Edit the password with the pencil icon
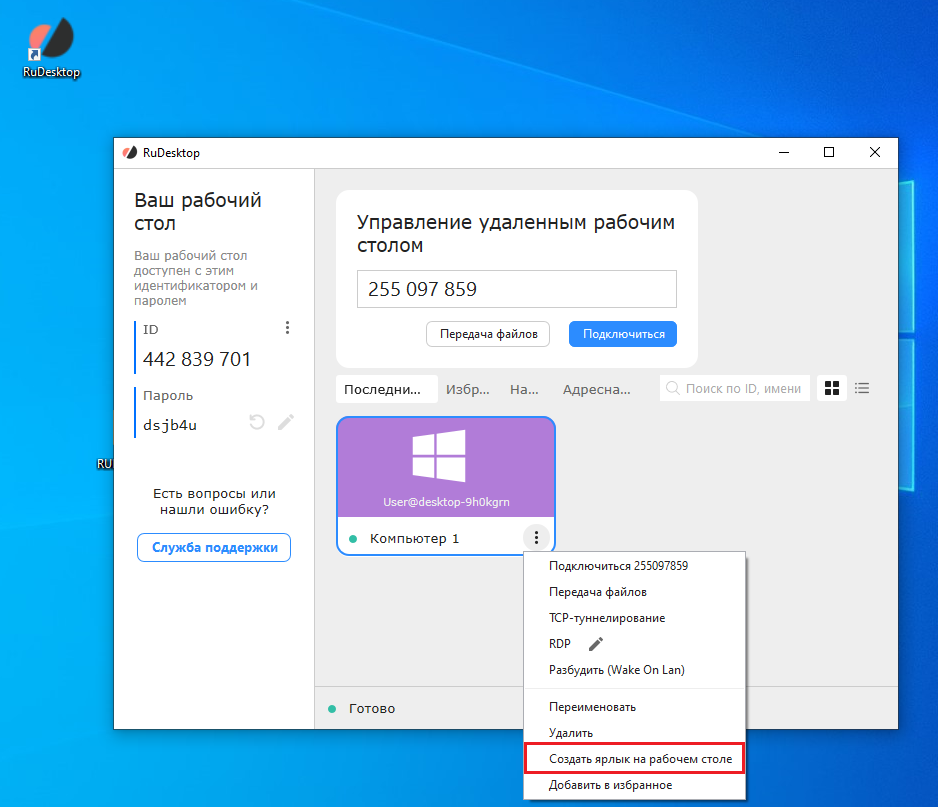938x807 pixels. [286, 422]
